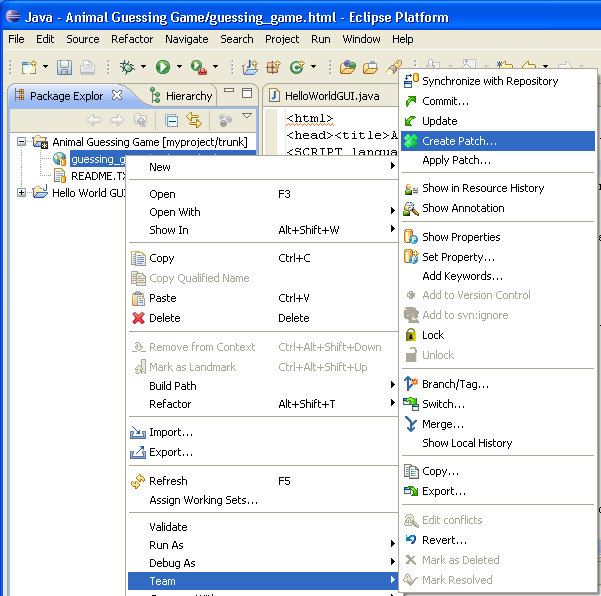Minimize the Package Explorer view
The width and height of the screenshot is (601, 596).
point(229,91)
